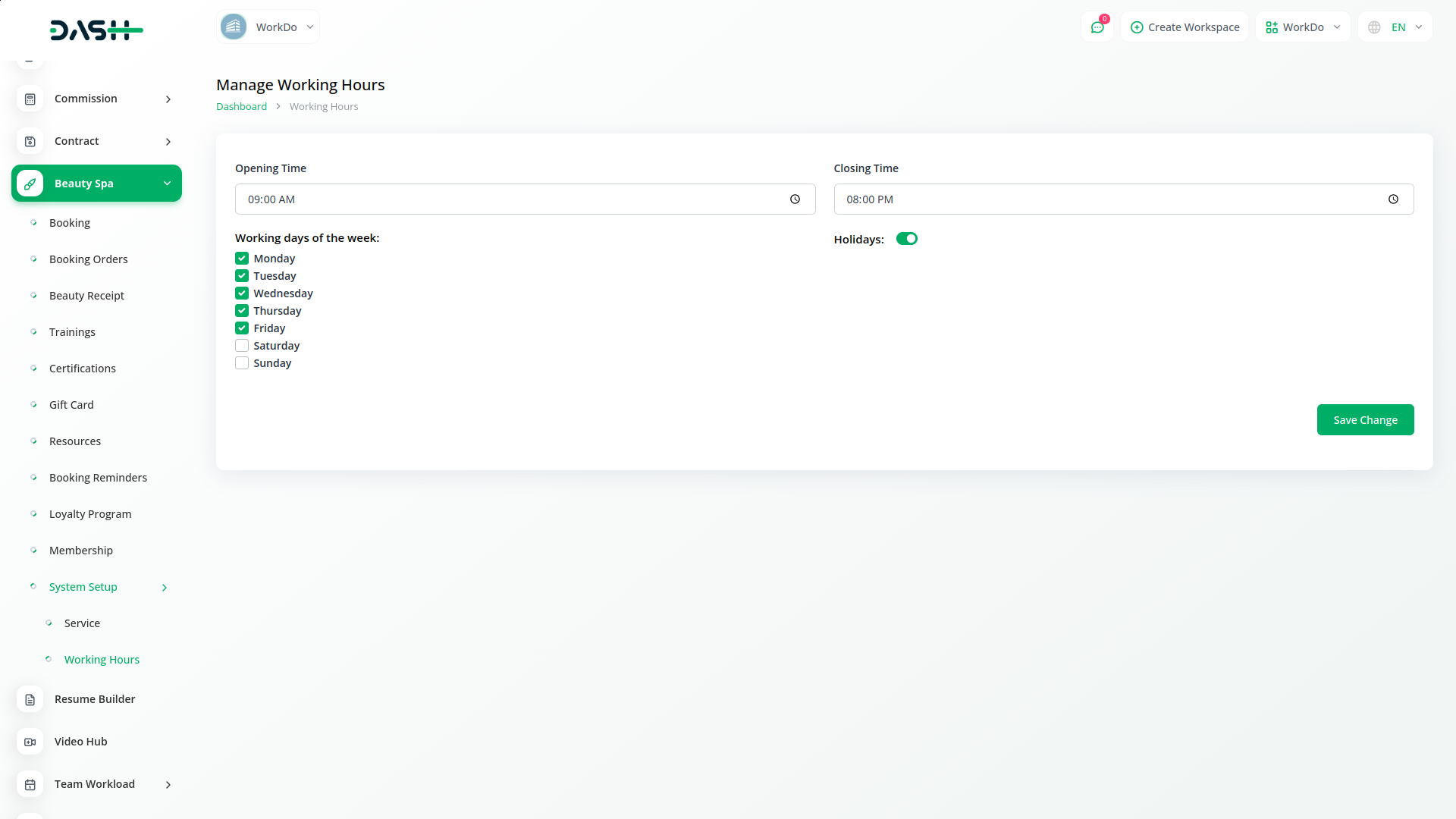Click the Contract sidebar icon
This screenshot has width=1456, height=819.
click(30, 142)
